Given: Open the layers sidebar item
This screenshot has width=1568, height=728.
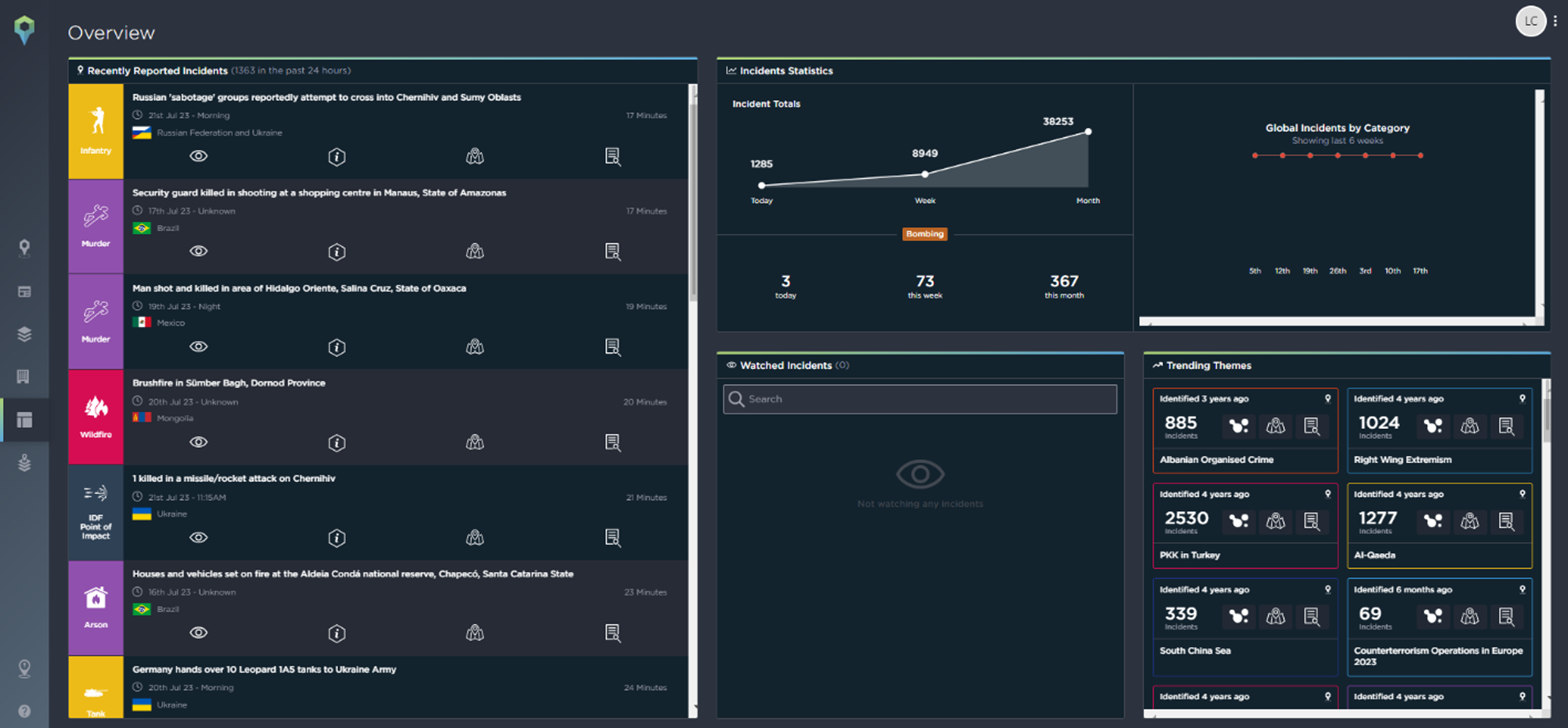Looking at the screenshot, I should pos(24,334).
